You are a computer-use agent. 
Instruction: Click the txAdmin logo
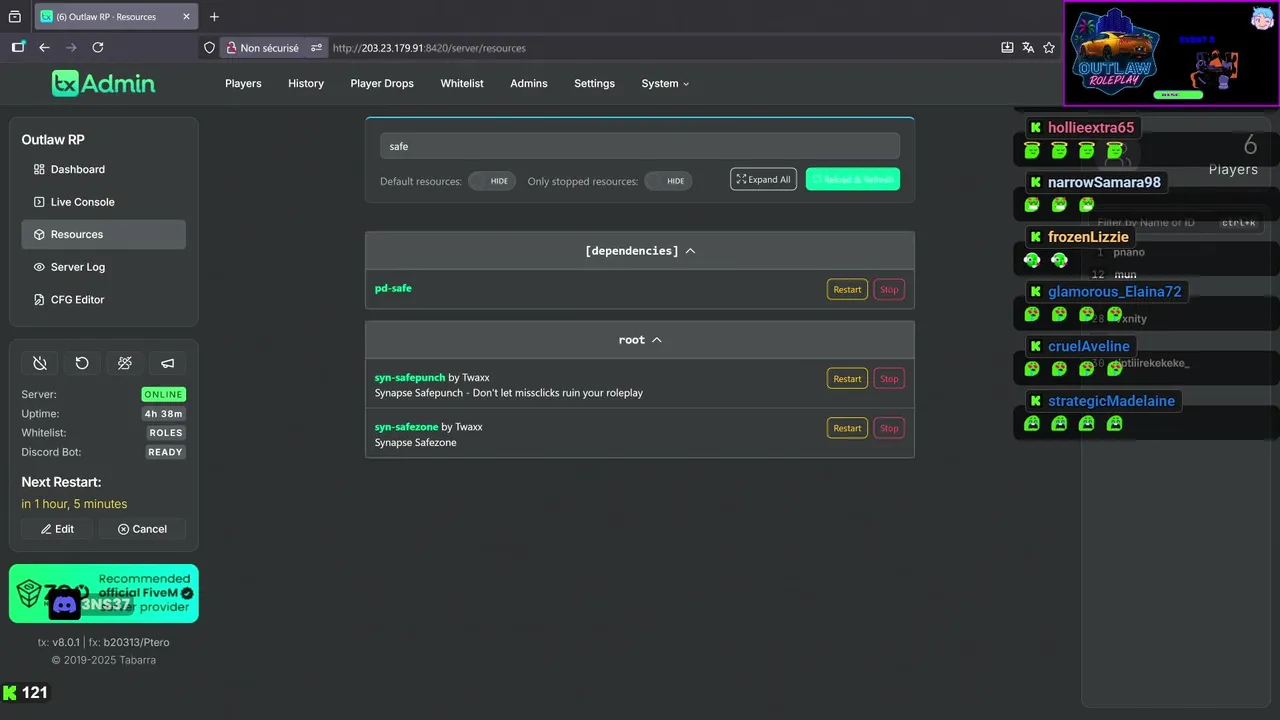click(x=104, y=83)
